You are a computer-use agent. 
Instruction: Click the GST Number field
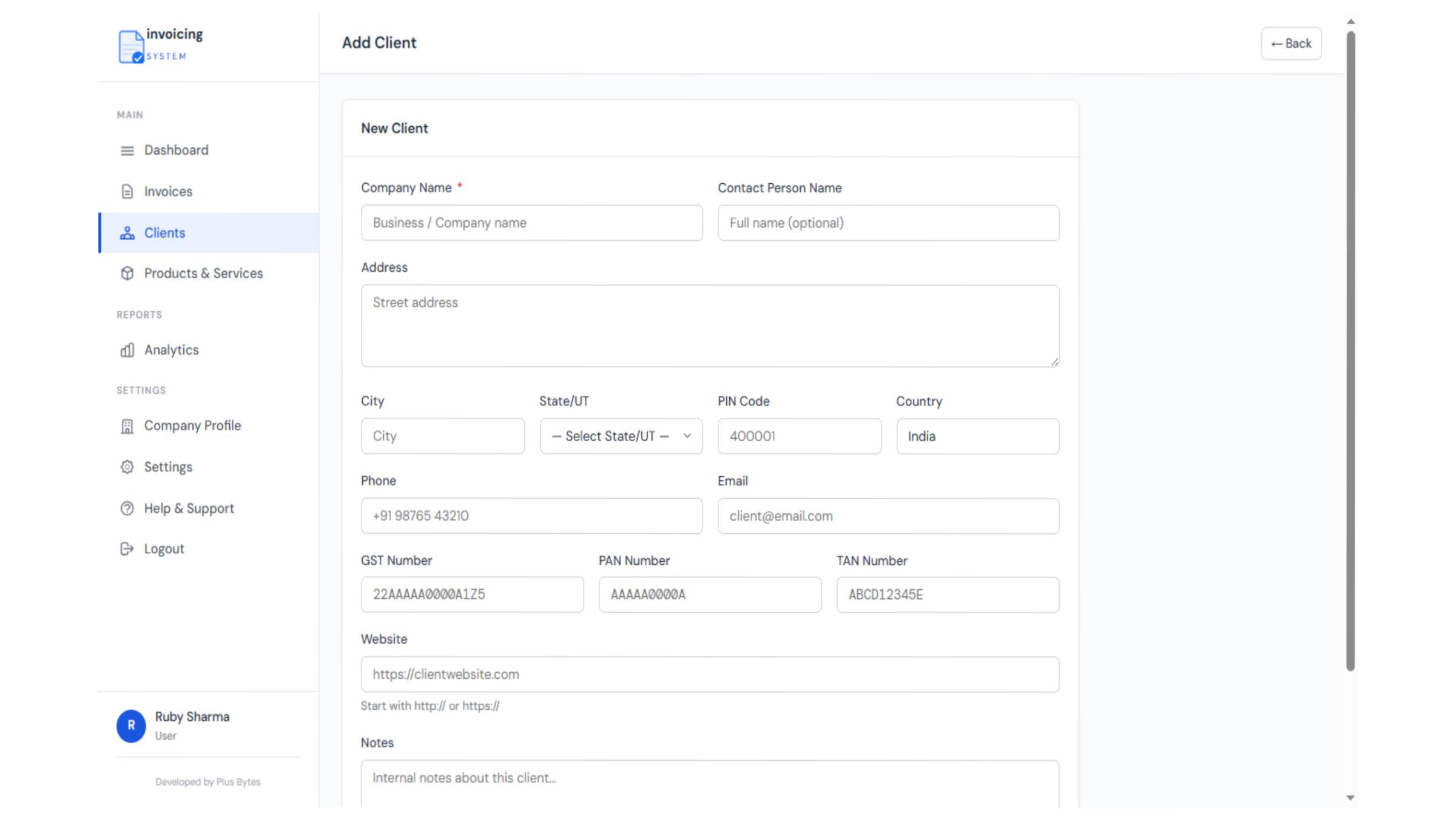(472, 595)
